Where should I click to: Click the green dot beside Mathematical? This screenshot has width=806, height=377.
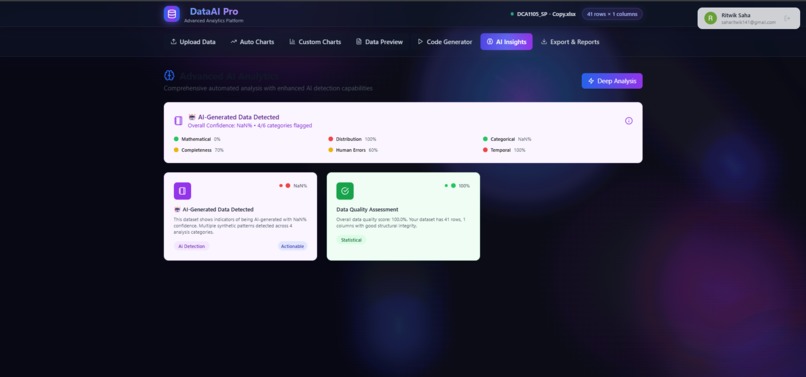176,139
